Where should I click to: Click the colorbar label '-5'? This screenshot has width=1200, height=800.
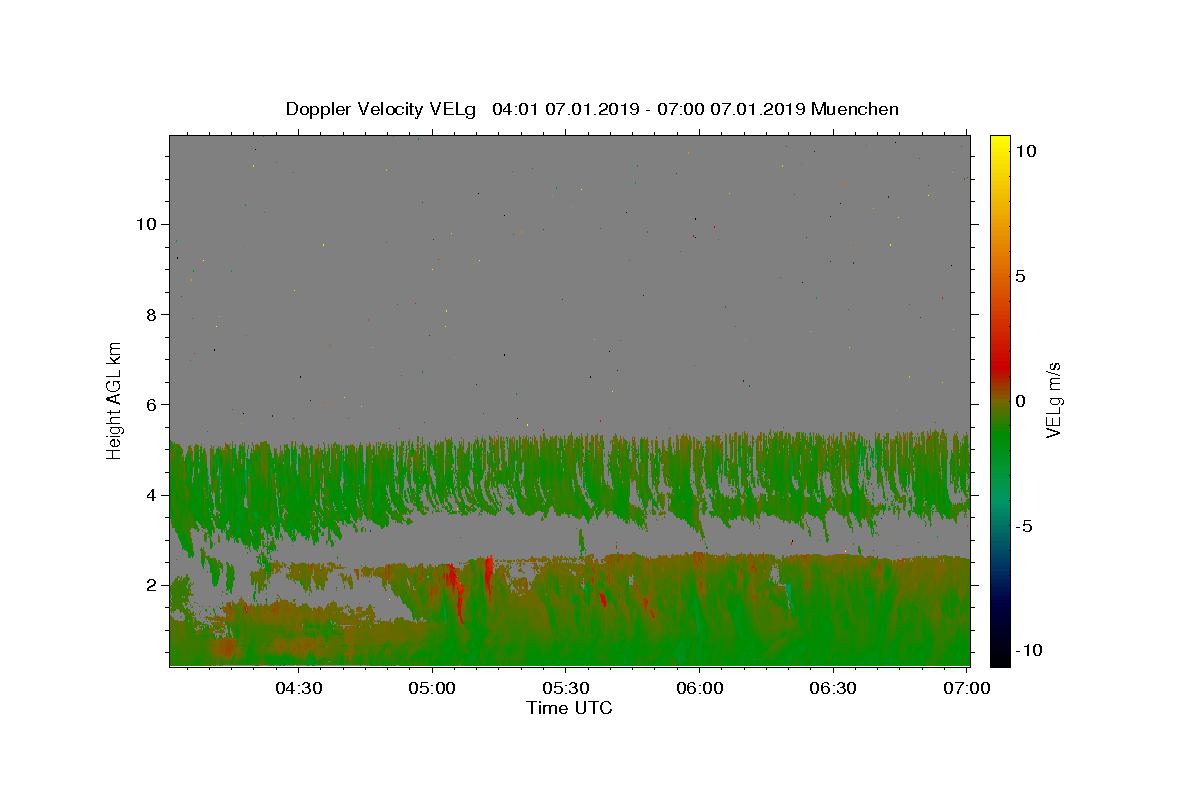(x=1023, y=526)
